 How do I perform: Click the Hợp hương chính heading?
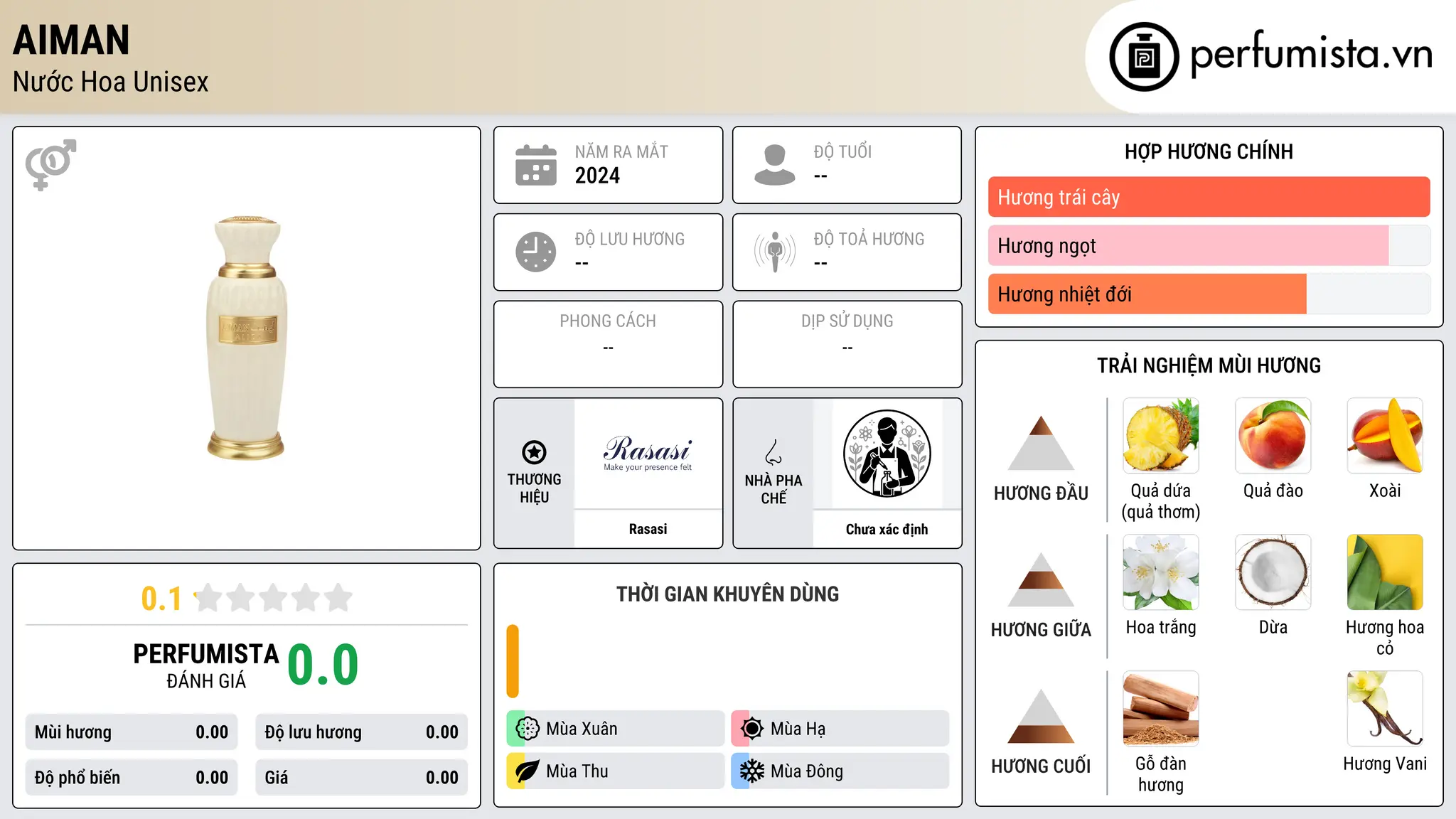[x=1209, y=151]
